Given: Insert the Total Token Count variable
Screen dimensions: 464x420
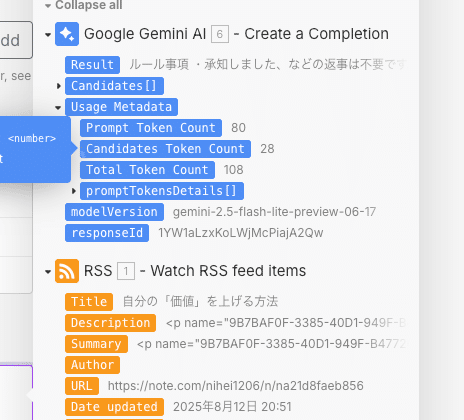Looking at the screenshot, I should pos(147,170).
